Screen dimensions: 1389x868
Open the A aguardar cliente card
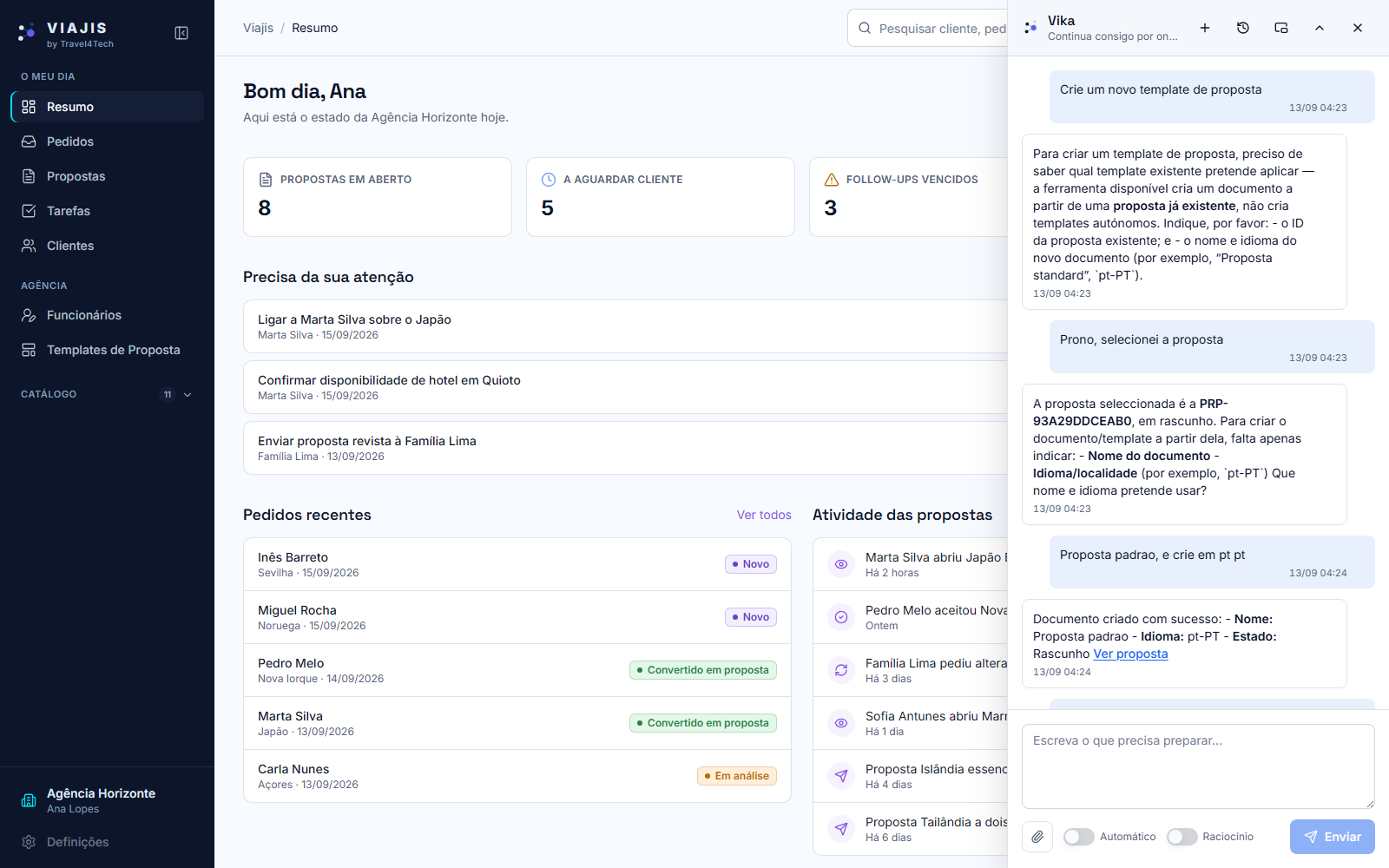click(661, 197)
